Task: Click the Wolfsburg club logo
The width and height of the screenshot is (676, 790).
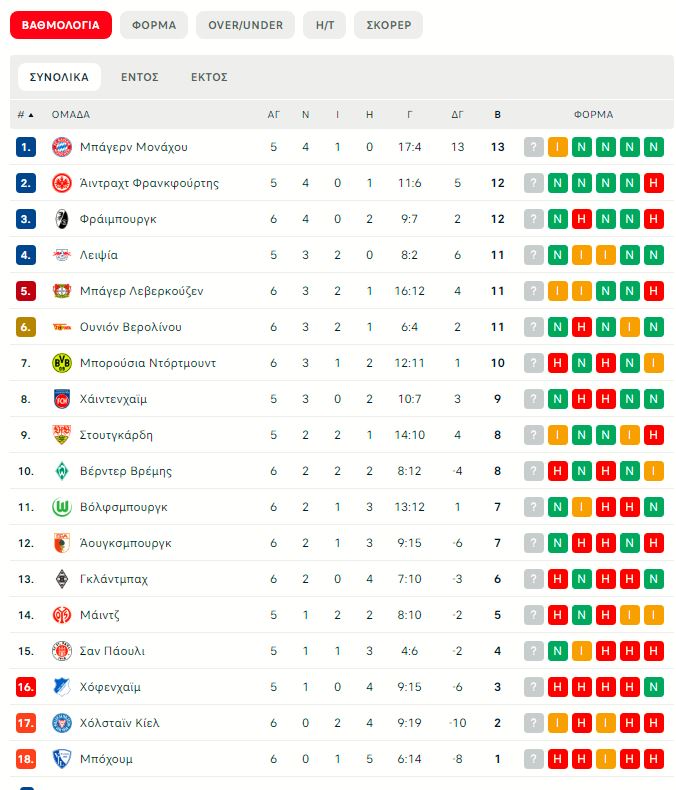Action: (62, 507)
